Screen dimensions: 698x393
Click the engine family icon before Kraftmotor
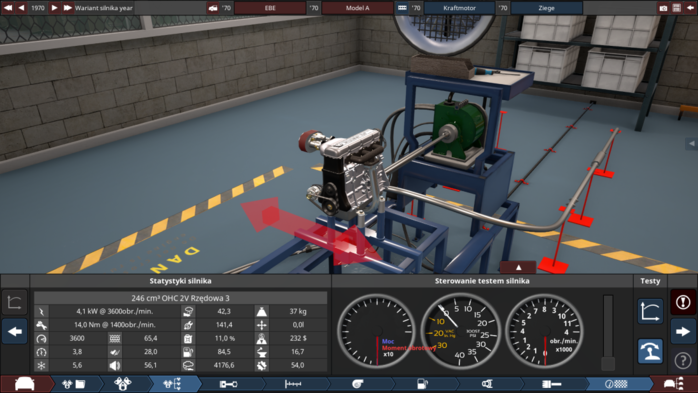[x=402, y=8]
